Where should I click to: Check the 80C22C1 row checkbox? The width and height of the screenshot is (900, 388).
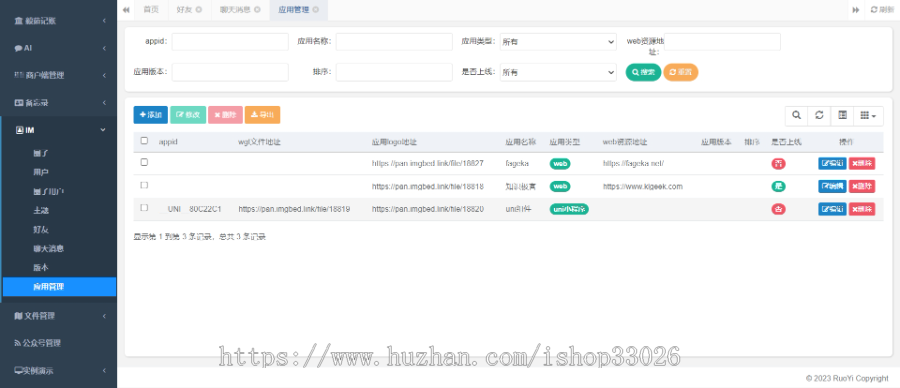pyautogui.click(x=144, y=208)
